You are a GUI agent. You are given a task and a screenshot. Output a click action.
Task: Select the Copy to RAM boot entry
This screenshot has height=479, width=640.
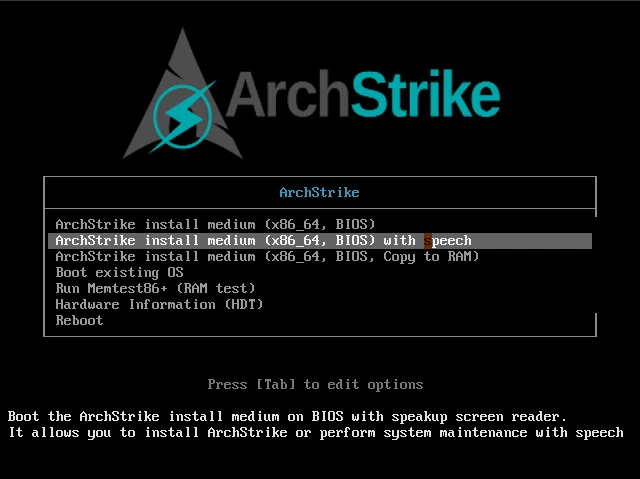(x=267, y=257)
